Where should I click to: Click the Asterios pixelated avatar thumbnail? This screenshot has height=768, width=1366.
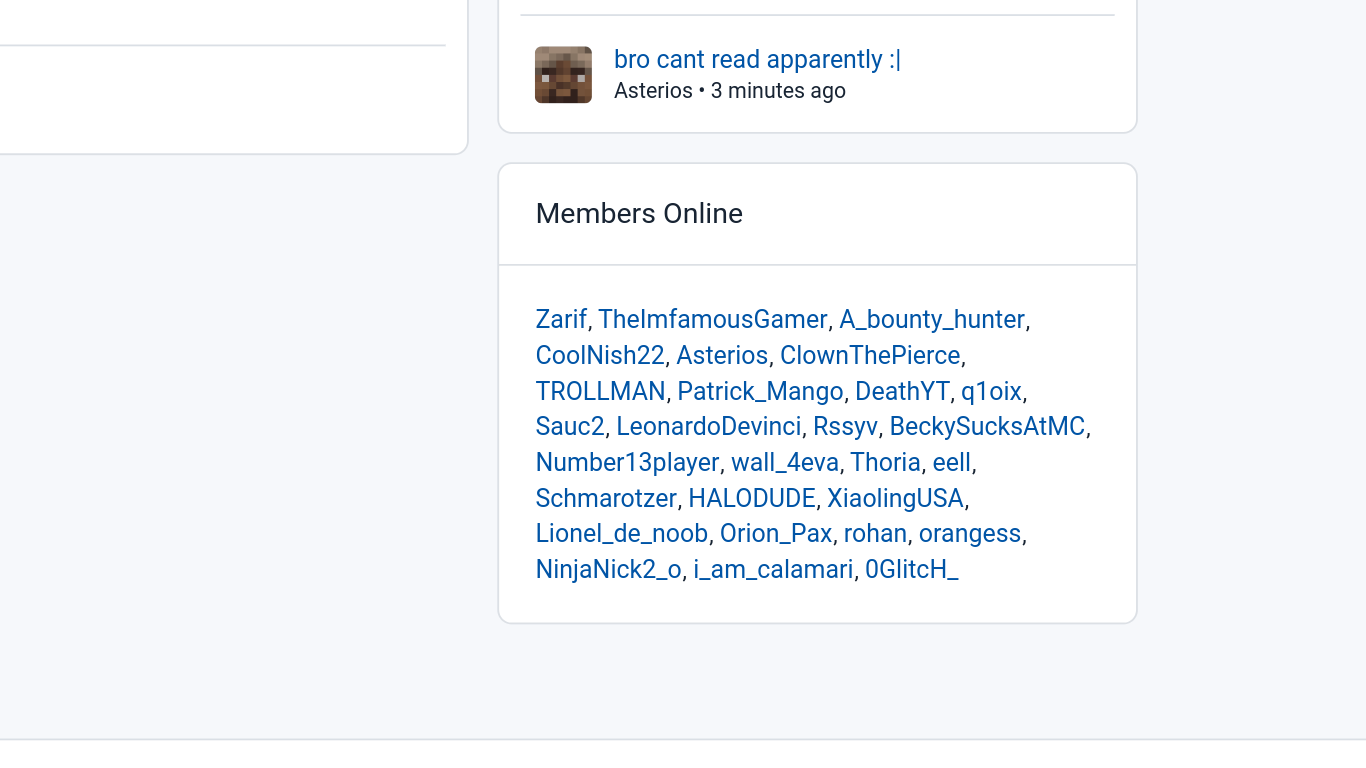point(563,75)
